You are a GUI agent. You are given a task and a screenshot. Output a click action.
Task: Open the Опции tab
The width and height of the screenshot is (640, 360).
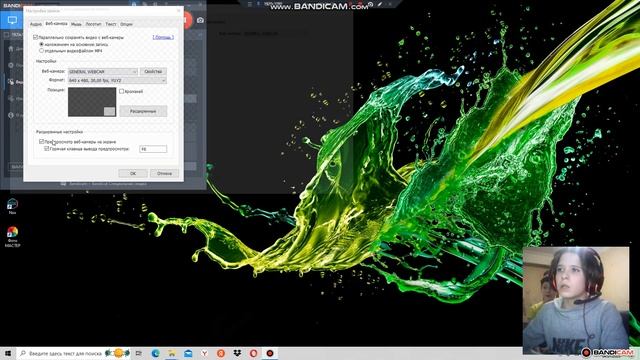tap(126, 24)
